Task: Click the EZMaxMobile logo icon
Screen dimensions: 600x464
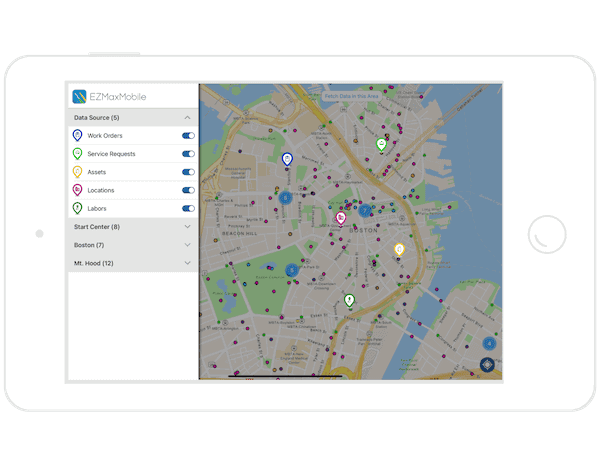Action: [x=79, y=96]
